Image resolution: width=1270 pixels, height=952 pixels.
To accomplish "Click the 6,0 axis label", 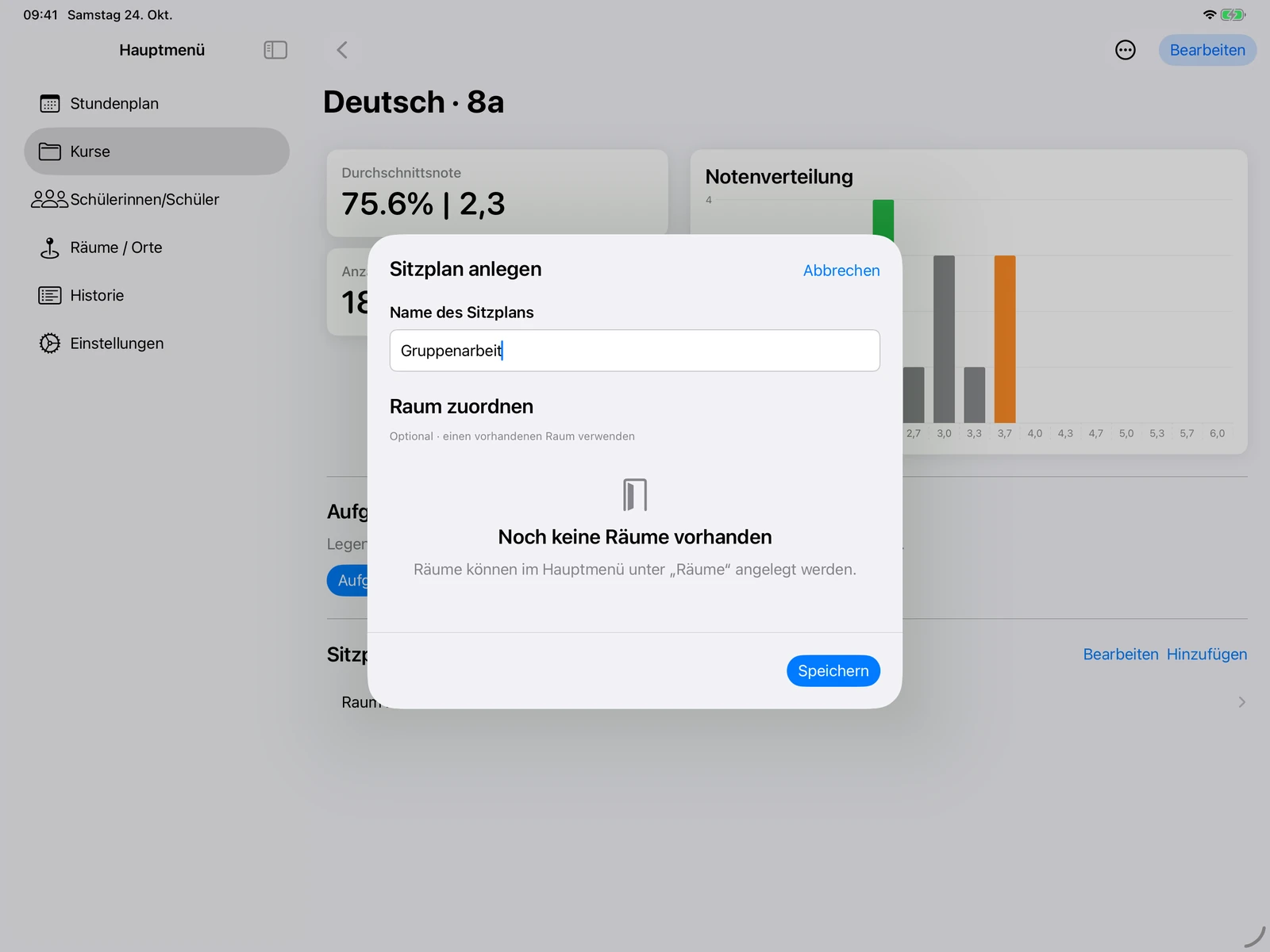I will tap(1217, 434).
